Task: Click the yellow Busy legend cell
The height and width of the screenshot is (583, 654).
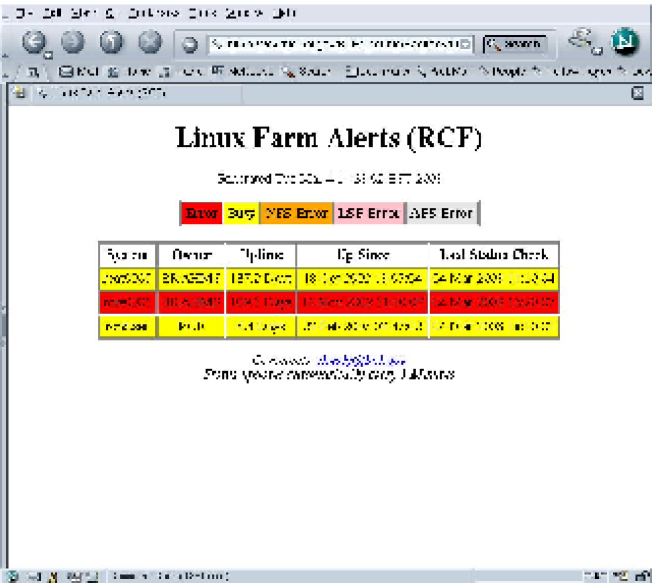Action: pos(241,213)
